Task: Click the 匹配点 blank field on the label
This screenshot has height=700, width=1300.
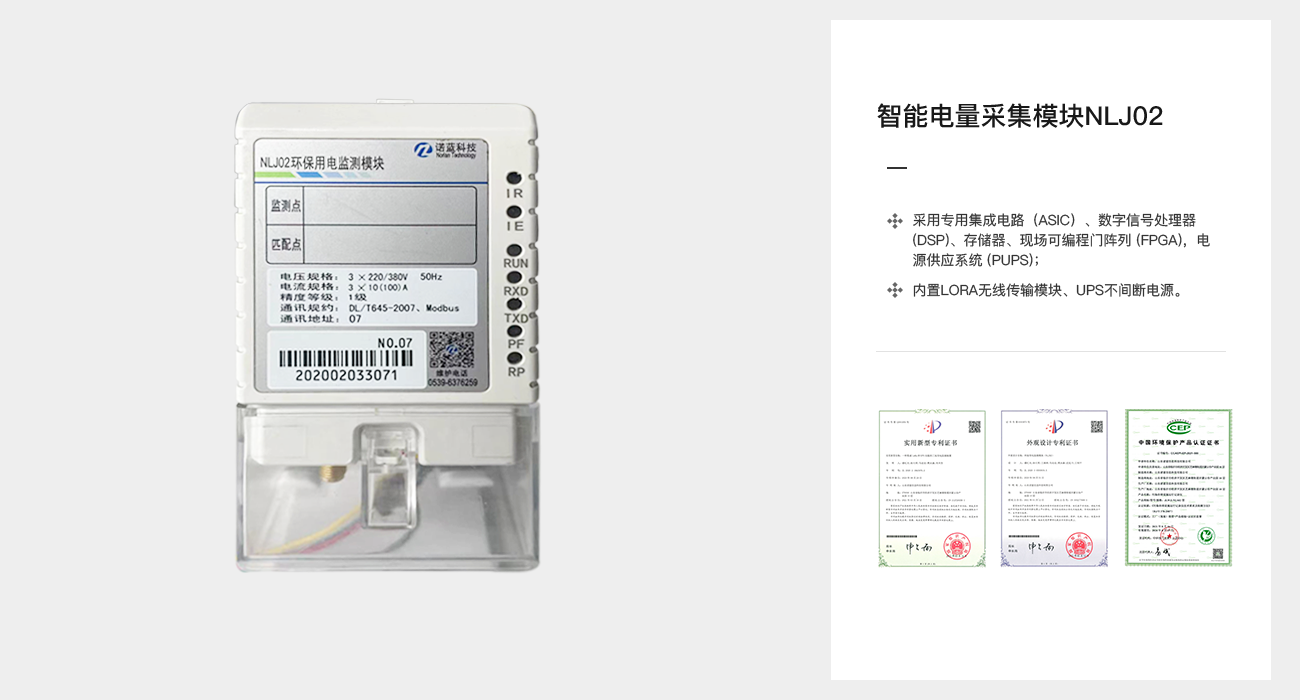Action: (x=389, y=244)
